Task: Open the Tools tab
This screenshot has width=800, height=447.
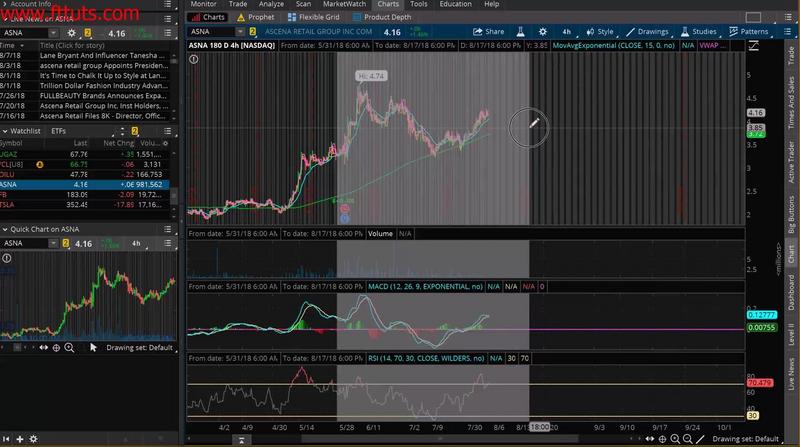Action: point(418,4)
